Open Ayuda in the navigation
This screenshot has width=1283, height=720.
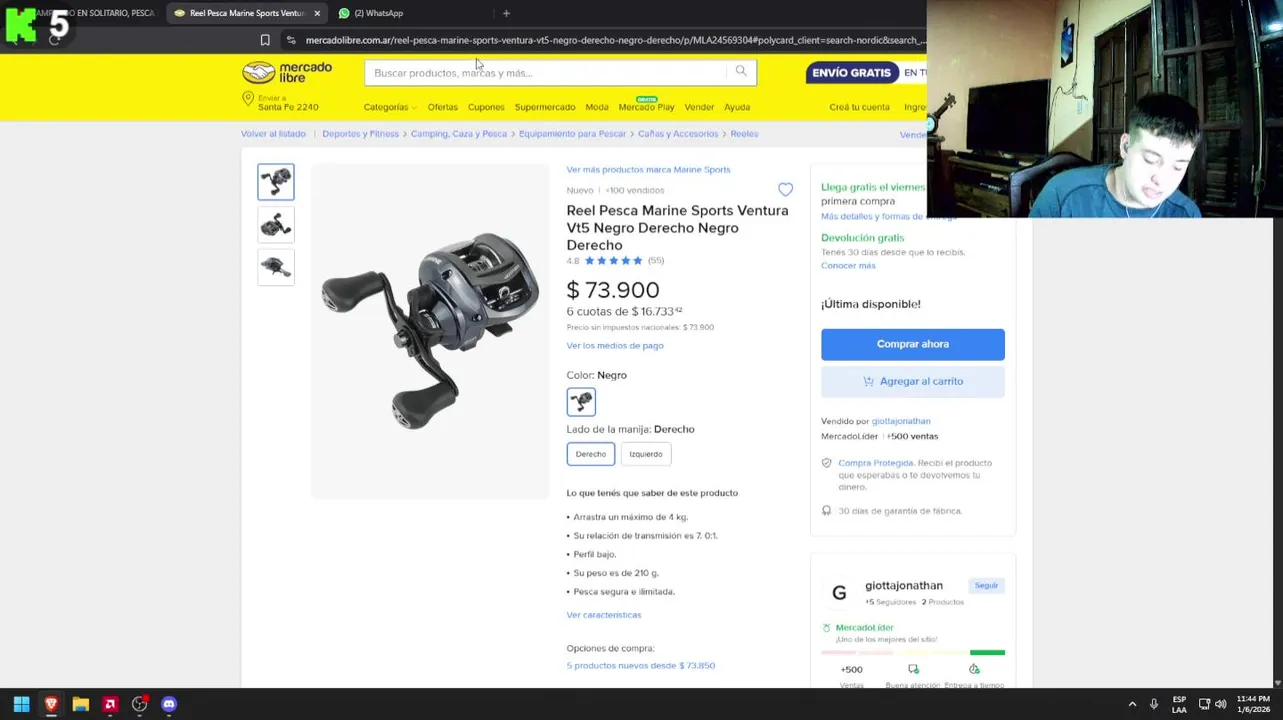[737, 107]
